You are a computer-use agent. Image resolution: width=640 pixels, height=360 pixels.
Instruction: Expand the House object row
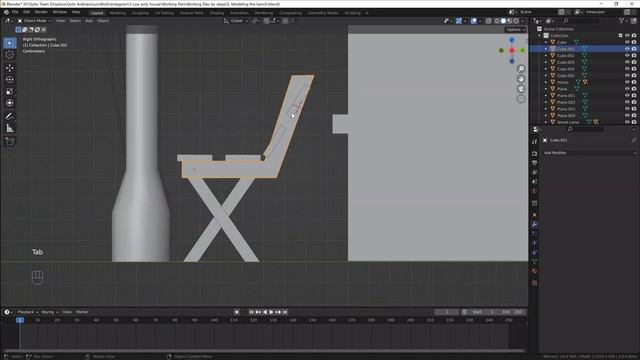click(x=546, y=82)
